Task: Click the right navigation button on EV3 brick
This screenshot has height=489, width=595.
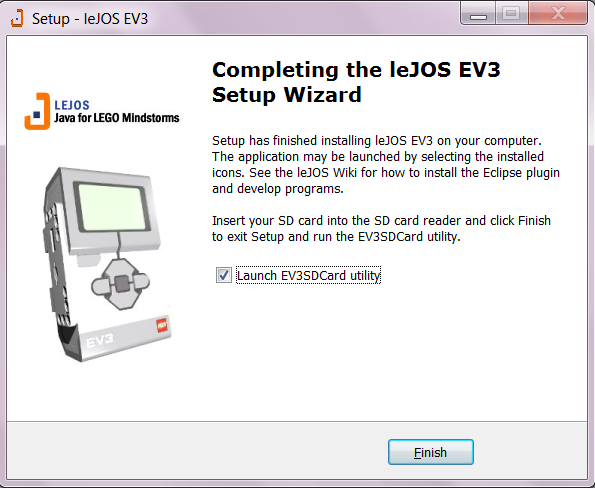Action: [x=141, y=281]
